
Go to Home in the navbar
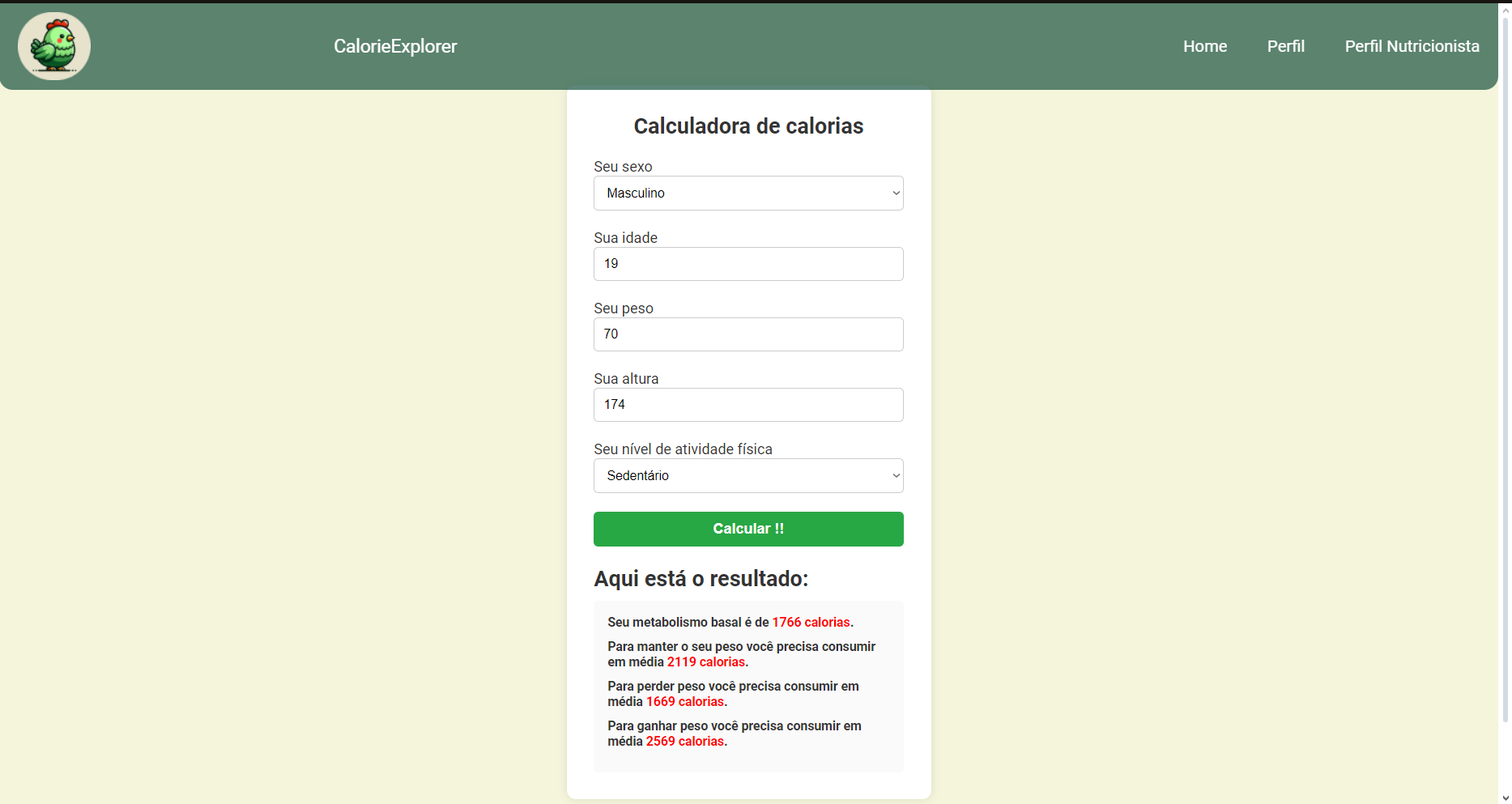(1205, 46)
